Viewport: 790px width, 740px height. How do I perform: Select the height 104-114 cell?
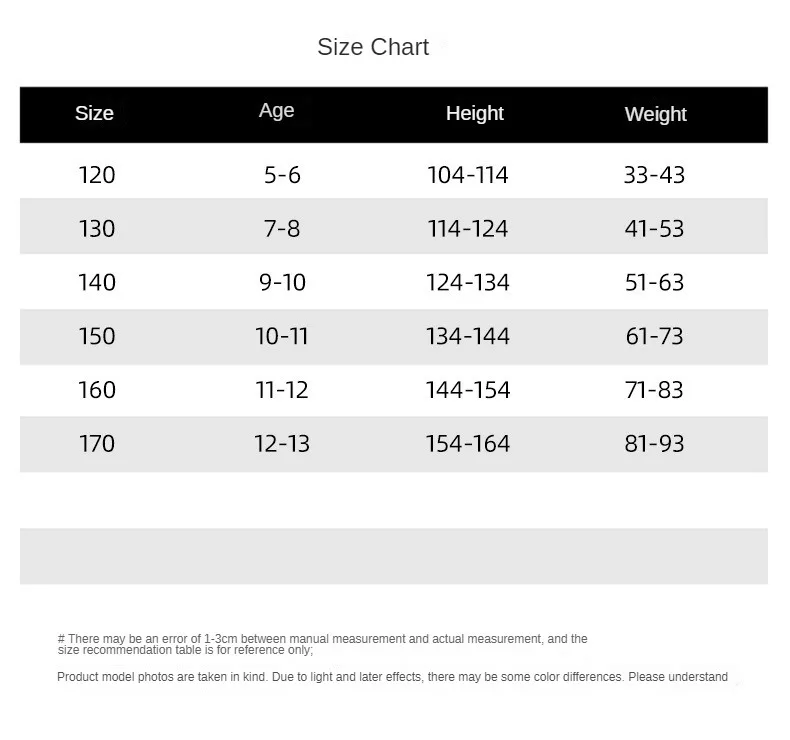pos(468,175)
